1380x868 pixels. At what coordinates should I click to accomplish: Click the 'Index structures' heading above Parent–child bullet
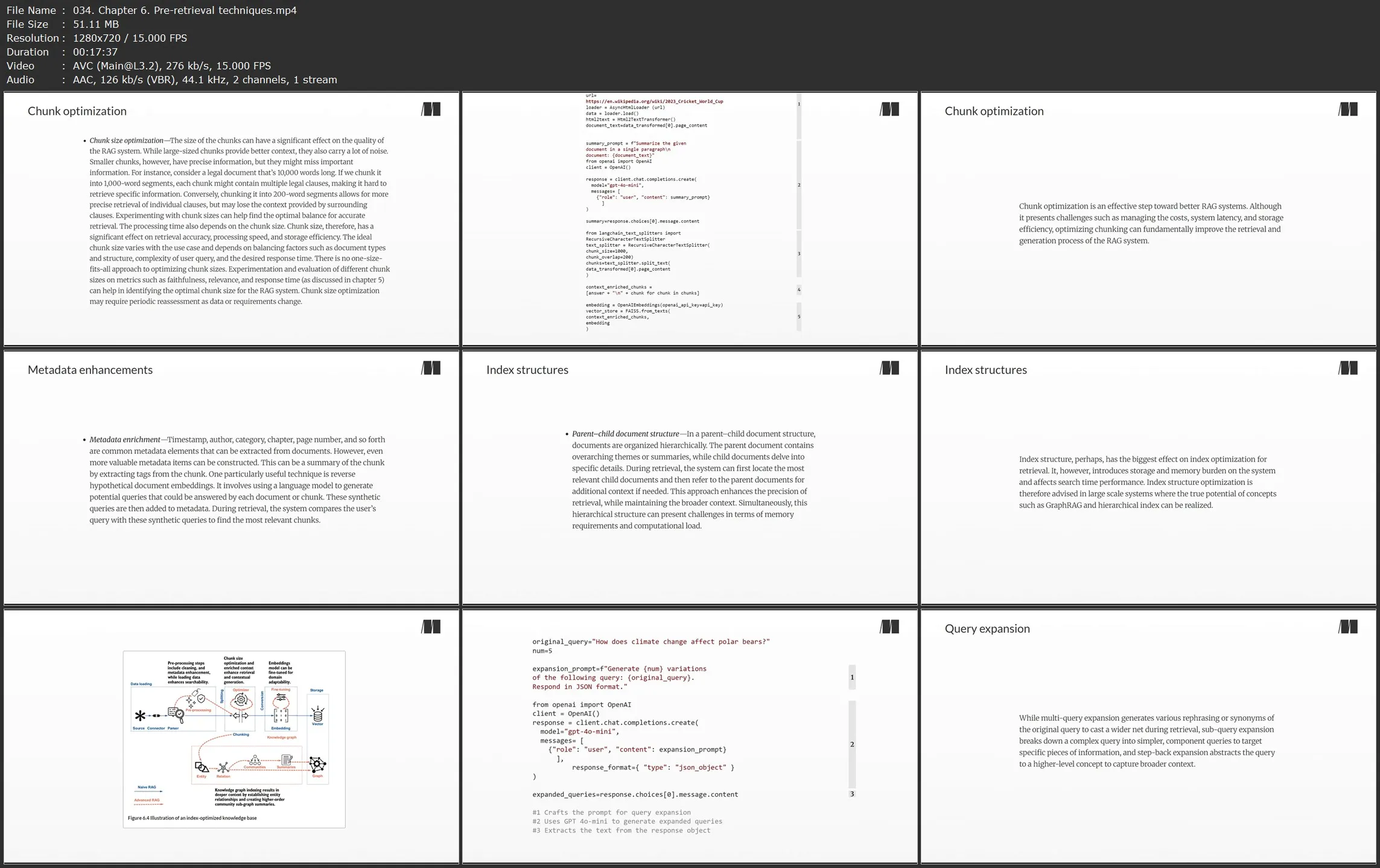[x=527, y=370]
